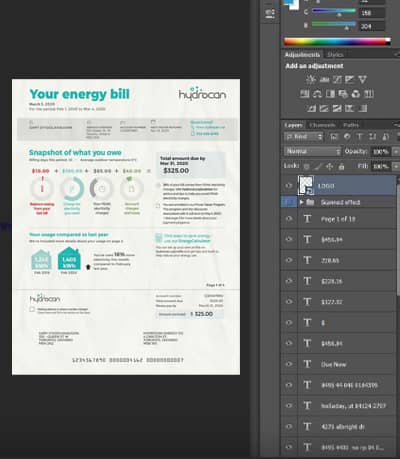Click the Brightness/Contrast adjustment icon
The image size is (400, 459).
coord(311,79)
